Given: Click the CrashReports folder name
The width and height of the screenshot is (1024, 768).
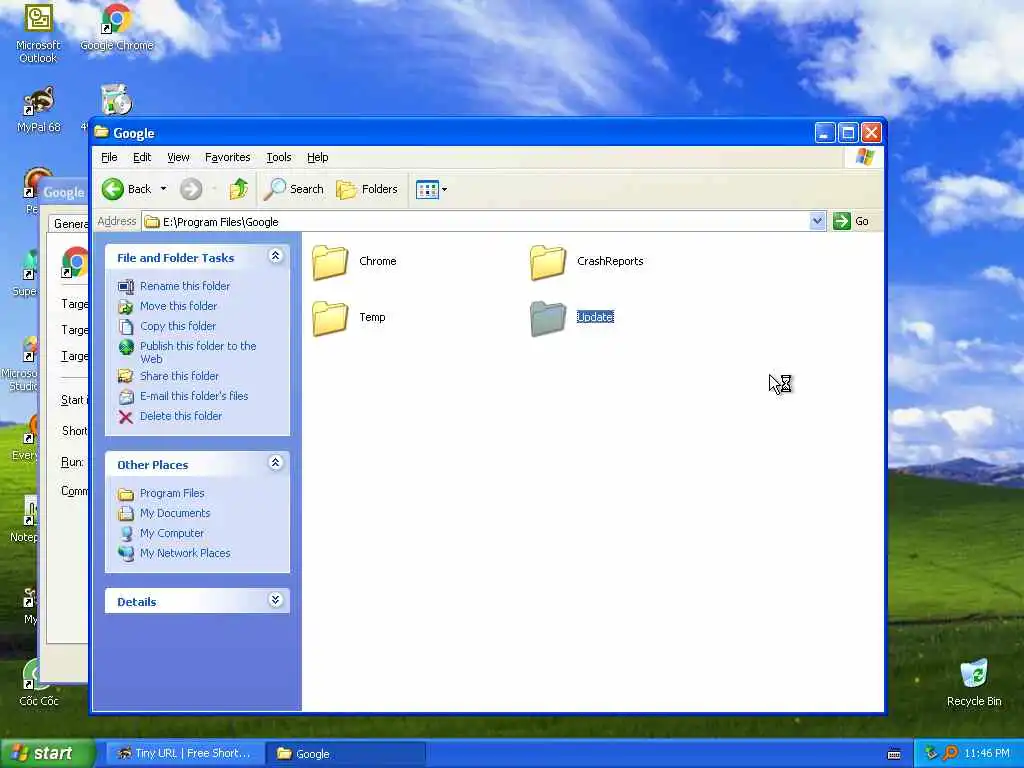Looking at the screenshot, I should 610,261.
